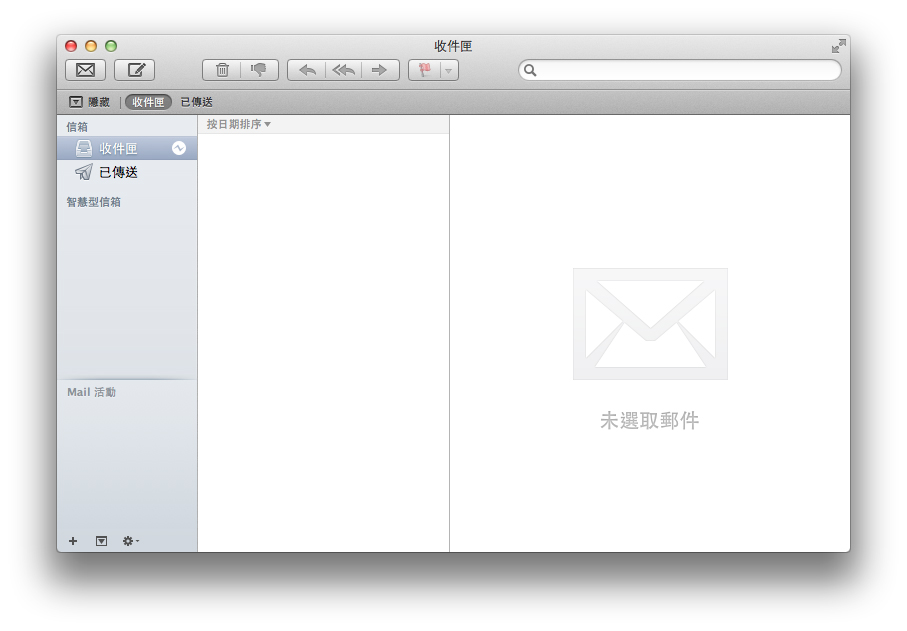Compose a new message
This screenshot has width=907, height=631.
click(x=134, y=70)
